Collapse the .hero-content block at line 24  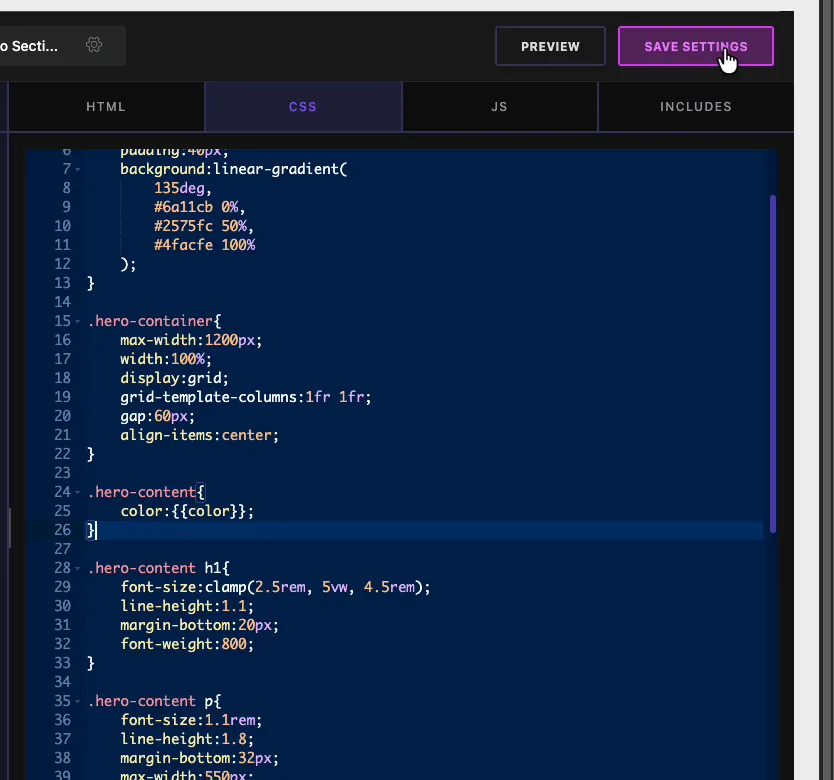click(x=78, y=492)
